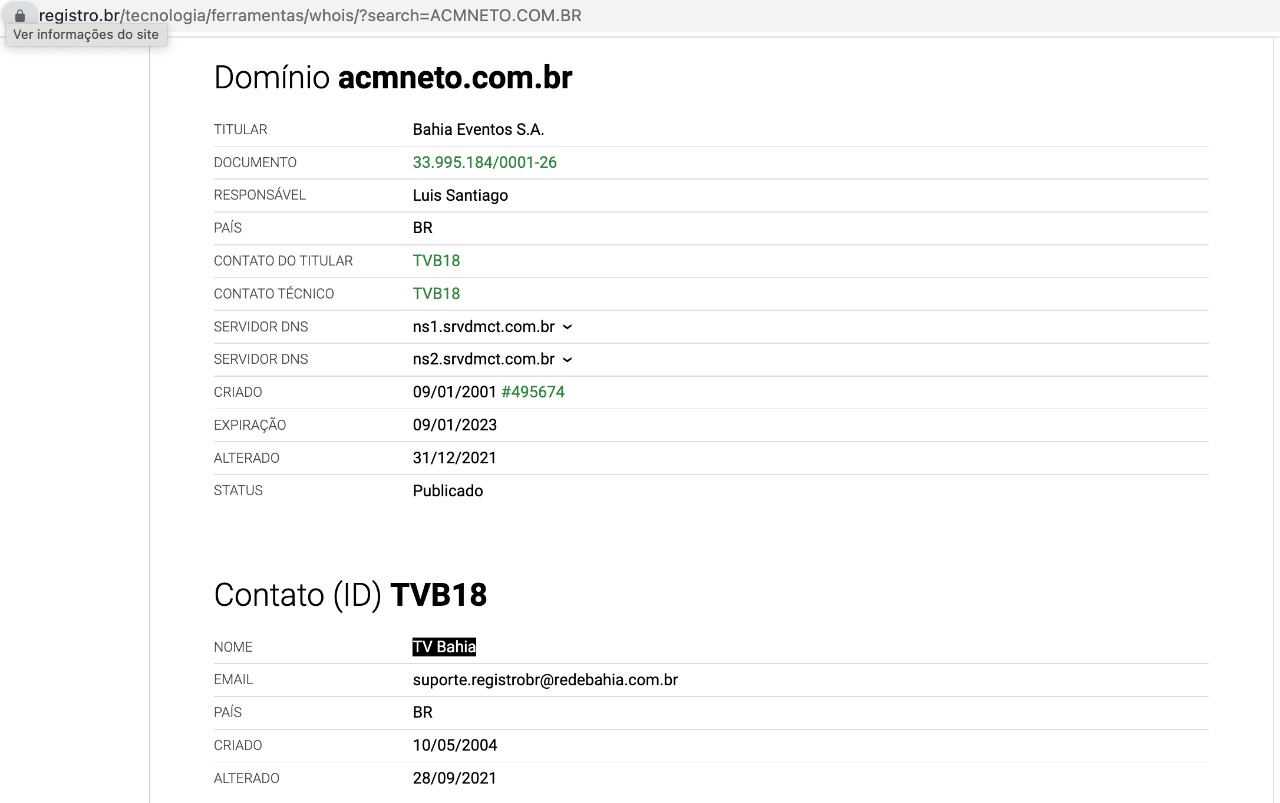Image resolution: width=1280 pixels, height=803 pixels.
Task: Open the document 33.995.184/0001-26 link
Action: pyautogui.click(x=484, y=162)
